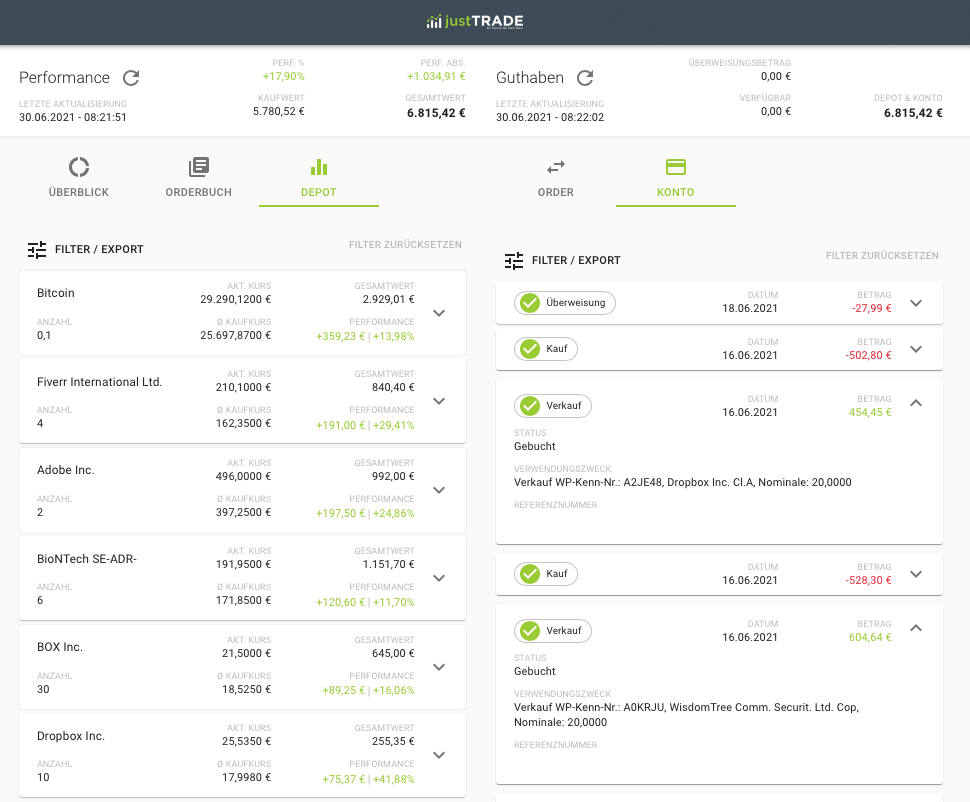
Task: Collapse the Verkauf transaction of 454,45 €
Action: click(x=916, y=403)
